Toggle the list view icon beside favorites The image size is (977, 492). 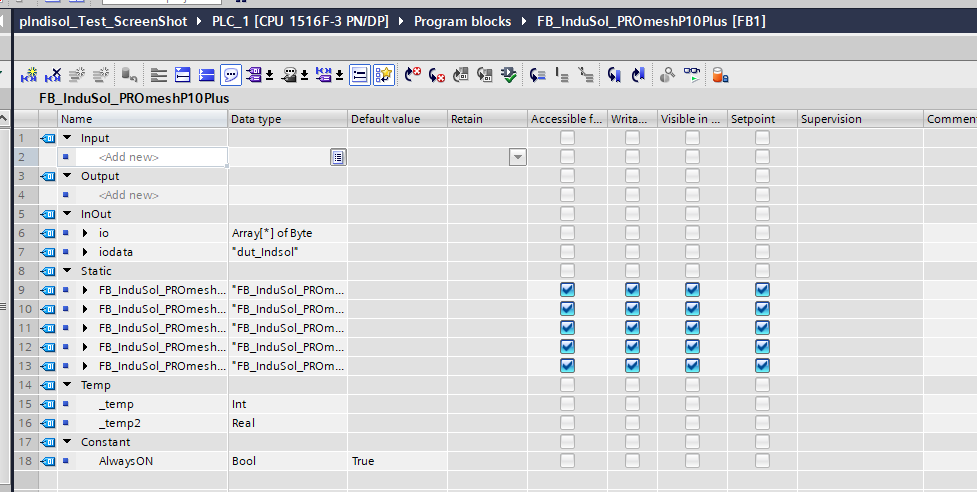tap(360, 75)
